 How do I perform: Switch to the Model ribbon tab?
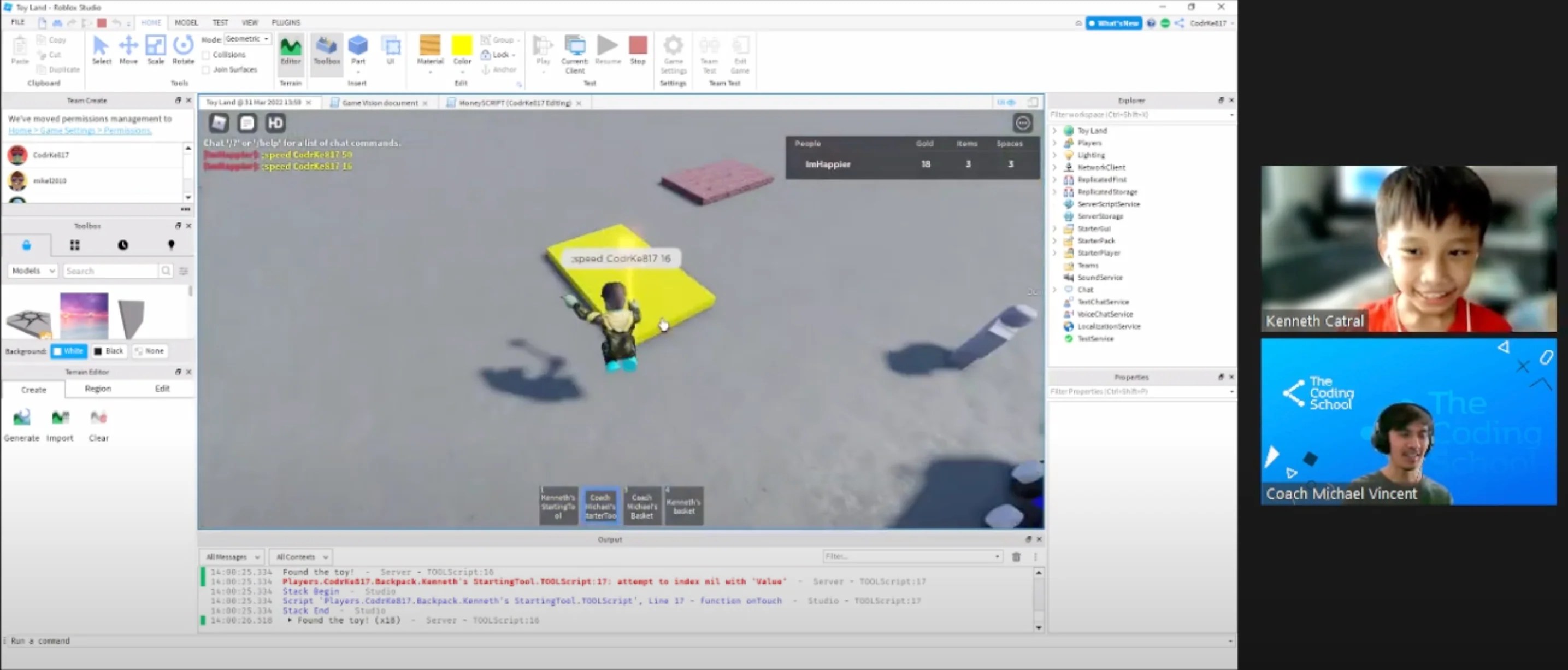pos(186,22)
